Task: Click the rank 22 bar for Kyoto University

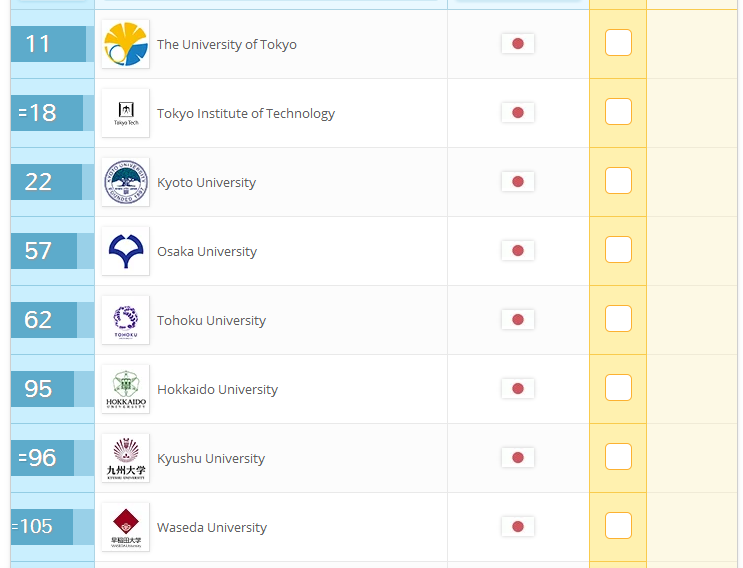Action: [46, 182]
